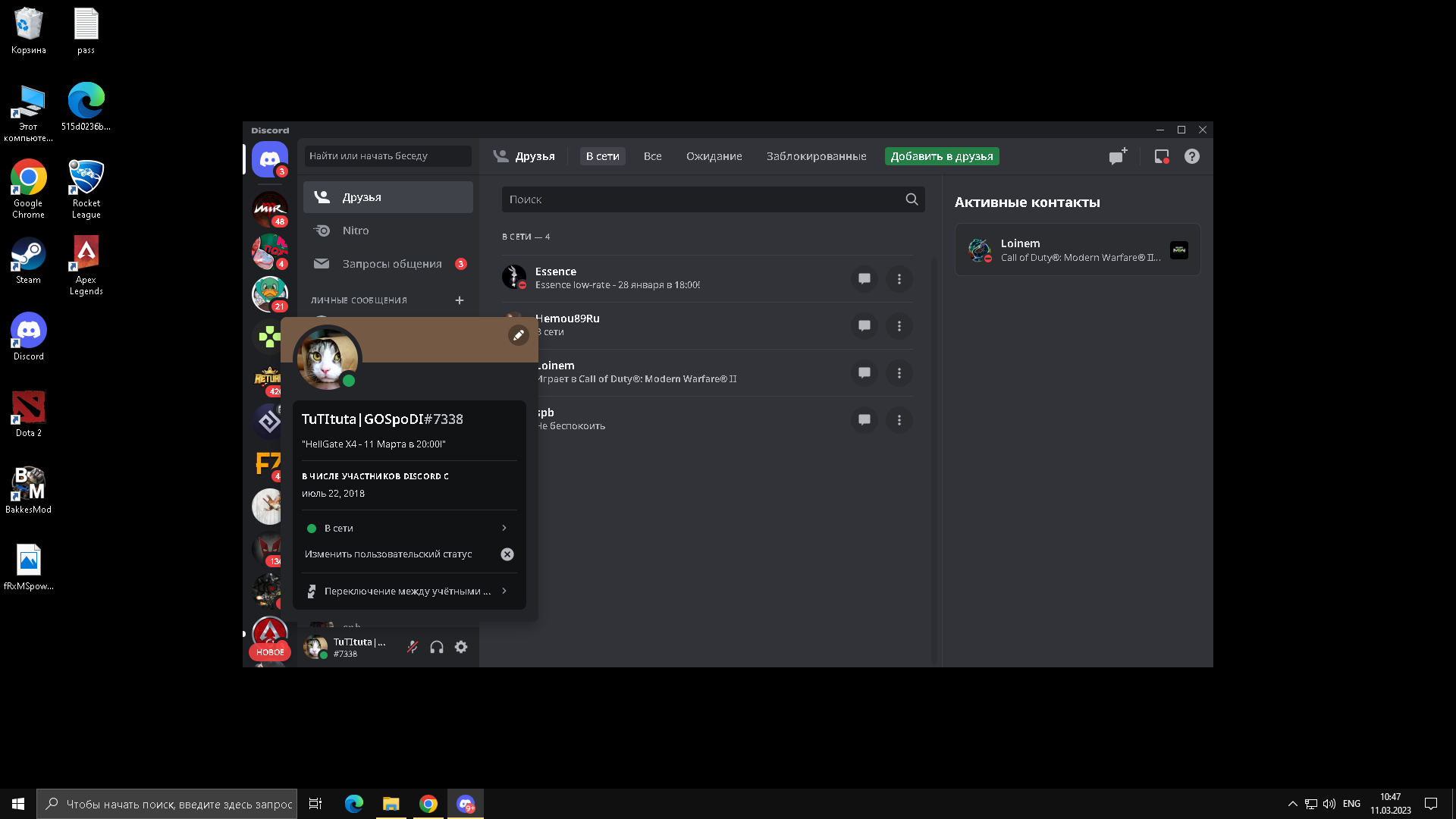Switch to the 'Ожидание' tab
This screenshot has height=819, width=1456.
coord(714,156)
